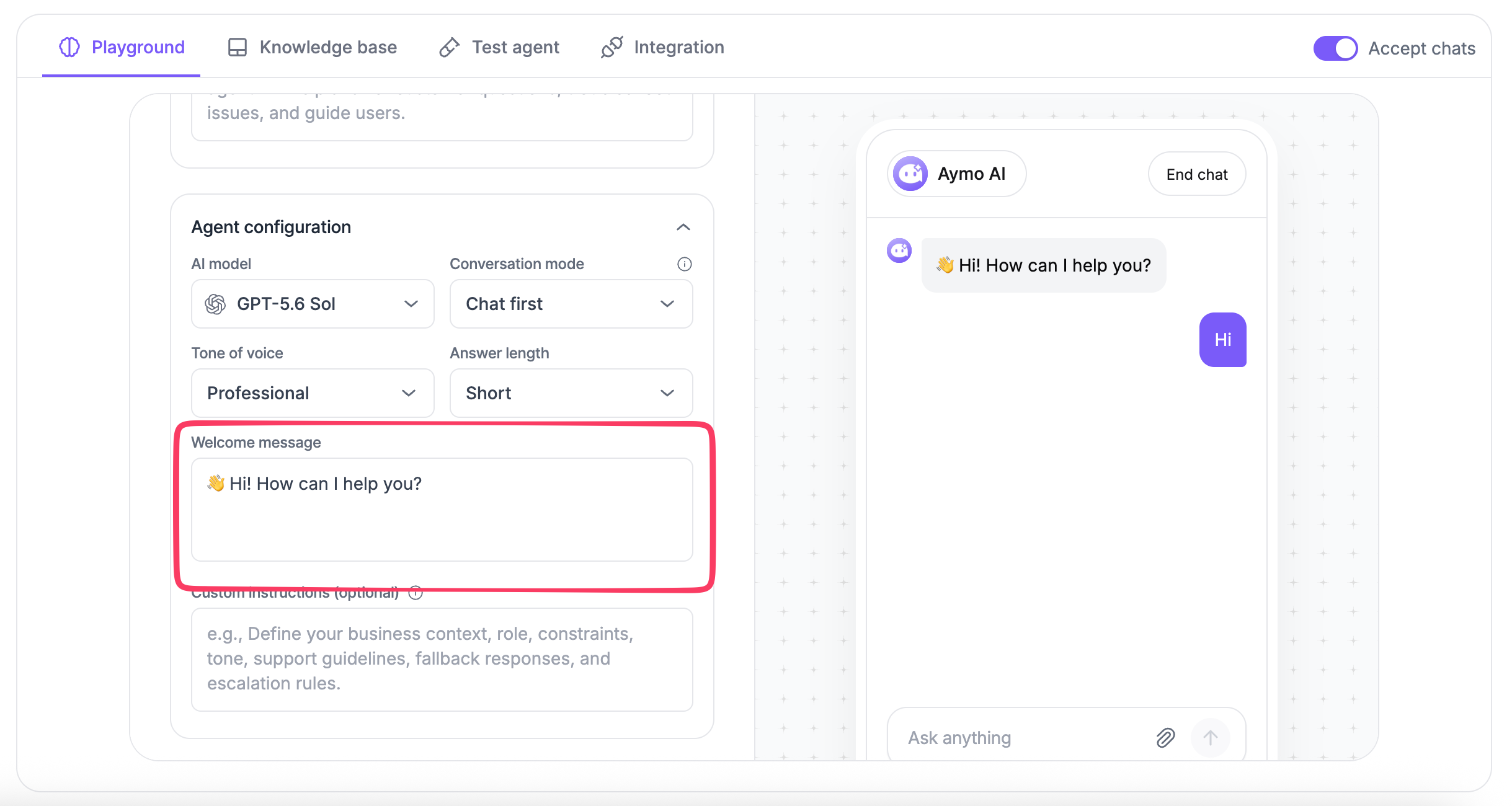
Task: Click the Agent configuration heading
Action: pyautogui.click(x=271, y=227)
